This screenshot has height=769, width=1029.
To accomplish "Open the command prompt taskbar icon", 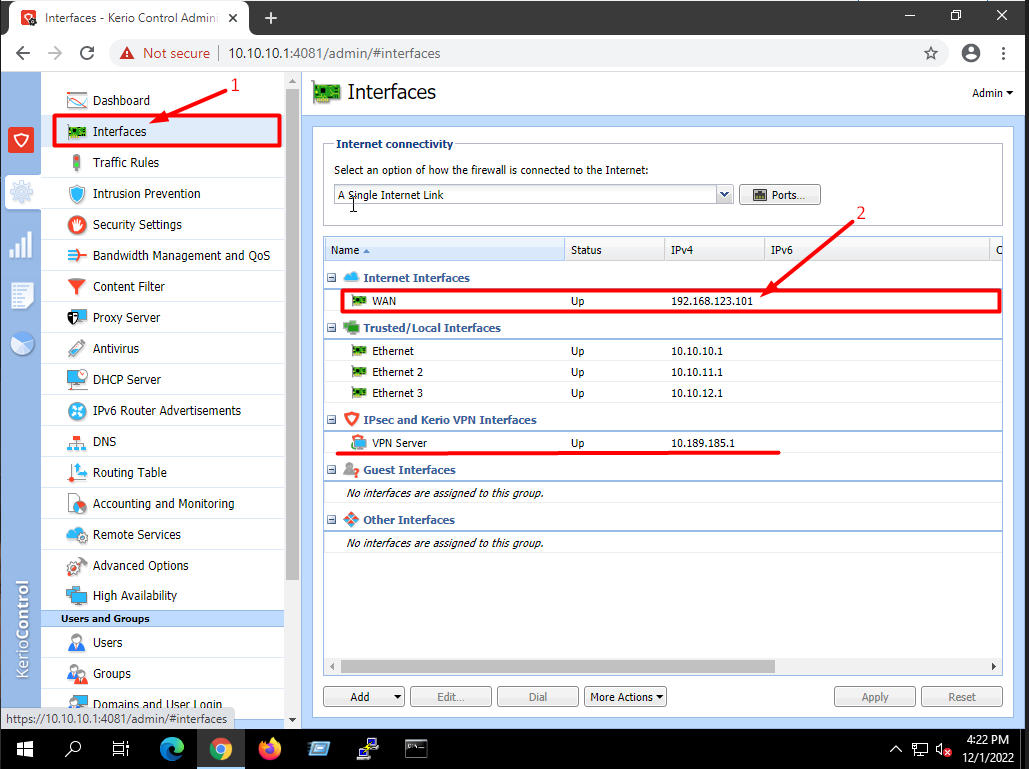I will 416,749.
